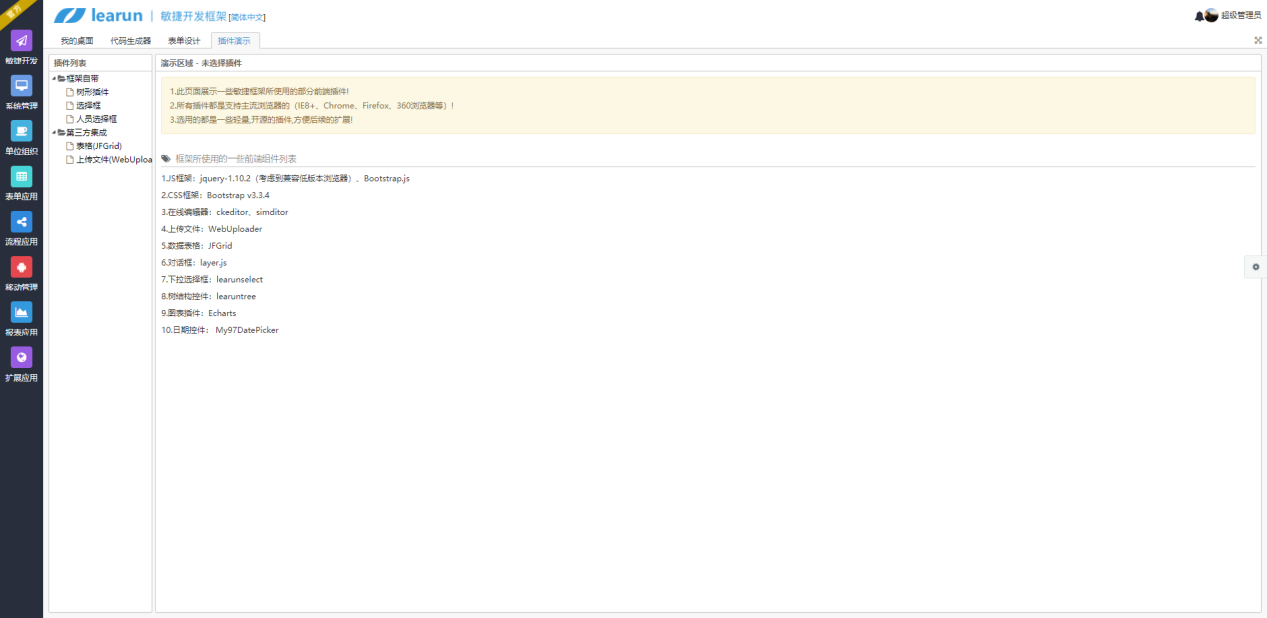Collapse the 框架自带 tree folder
Viewport: 1267px width, 618px height.
[54, 78]
